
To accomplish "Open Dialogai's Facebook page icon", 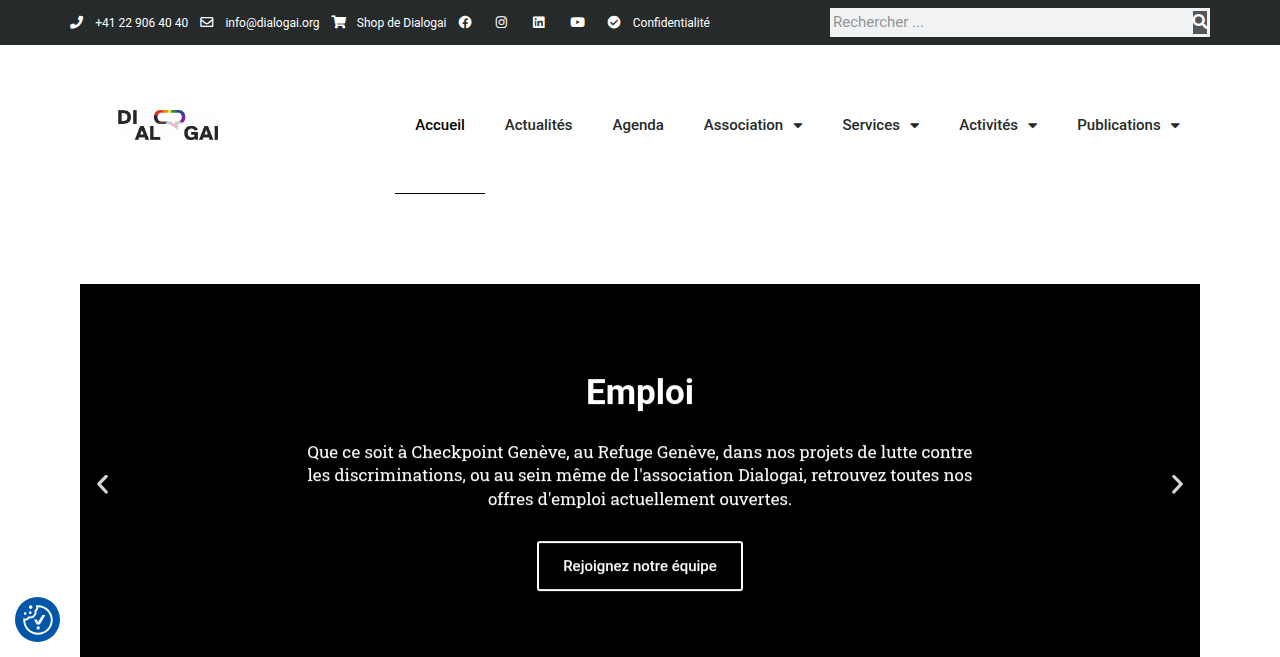I will pos(465,22).
